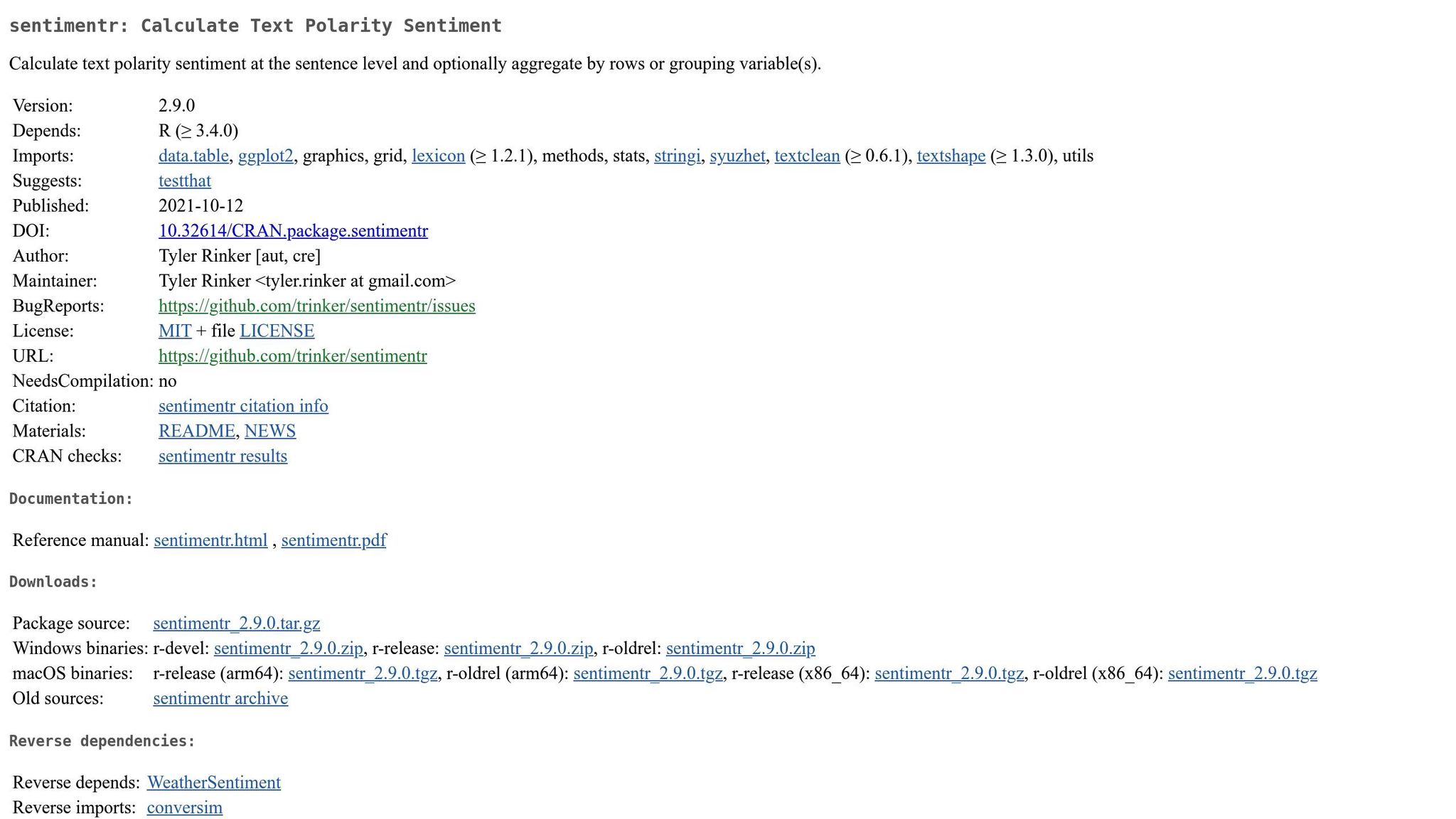
Task: Click the MIT license link
Action: 175,331
